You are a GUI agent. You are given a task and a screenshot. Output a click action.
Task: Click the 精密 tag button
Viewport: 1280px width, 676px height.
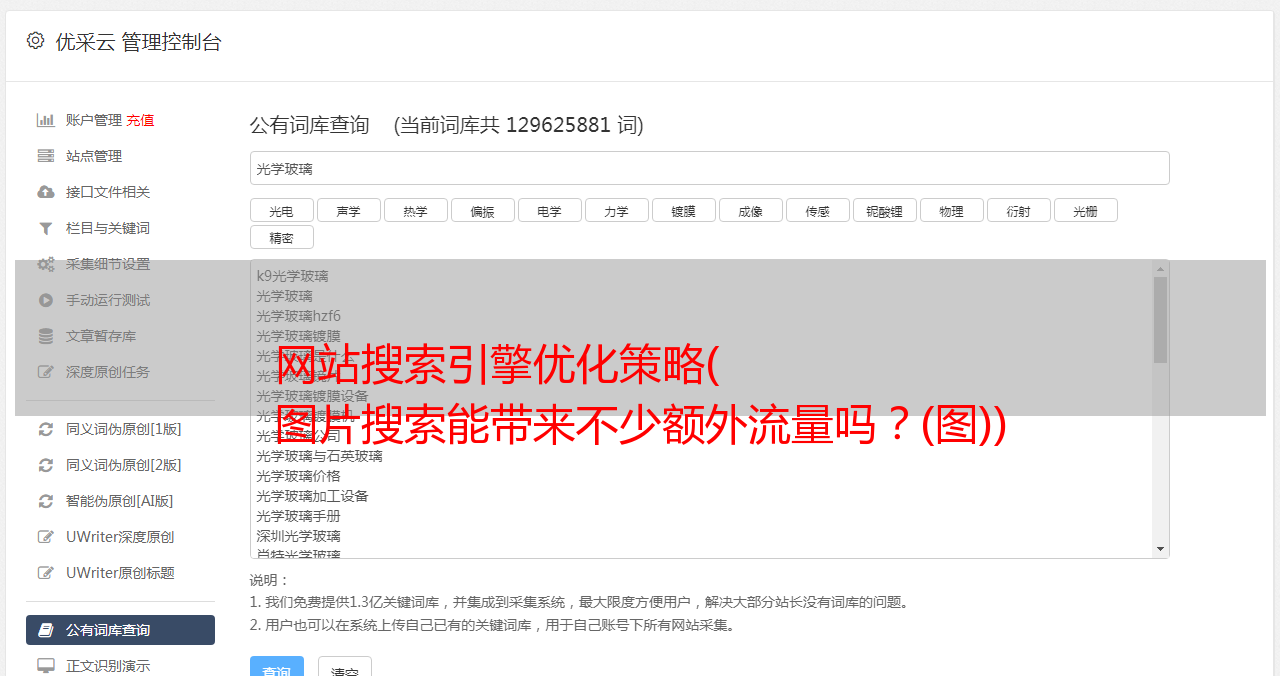(x=281, y=237)
